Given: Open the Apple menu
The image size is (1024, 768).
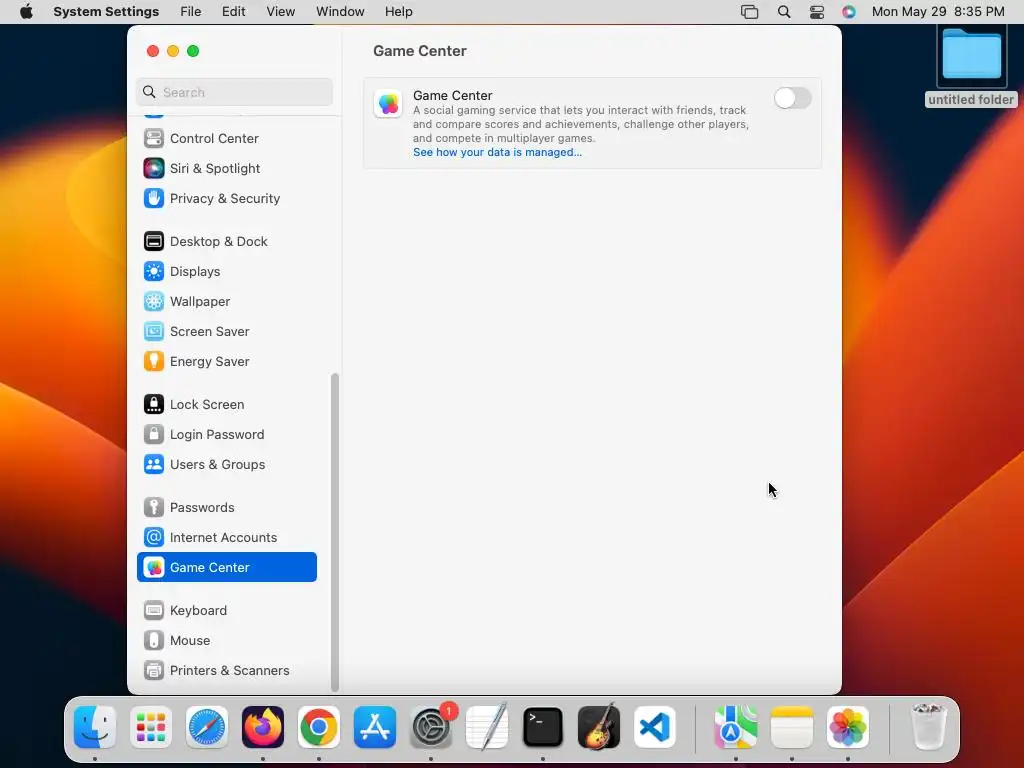Looking at the screenshot, I should tap(26, 12).
